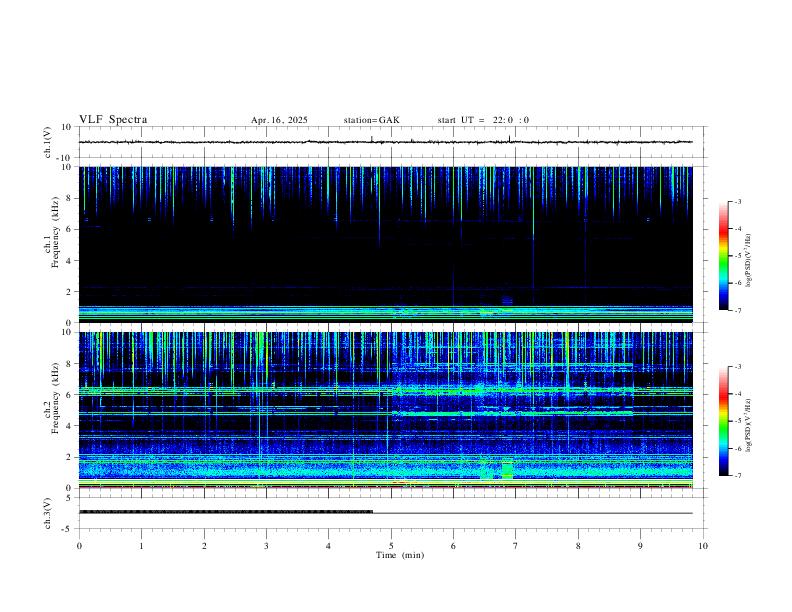This screenshot has width=792, height=612.
Task: Click time axis tick label "10"
Action: click(x=703, y=546)
